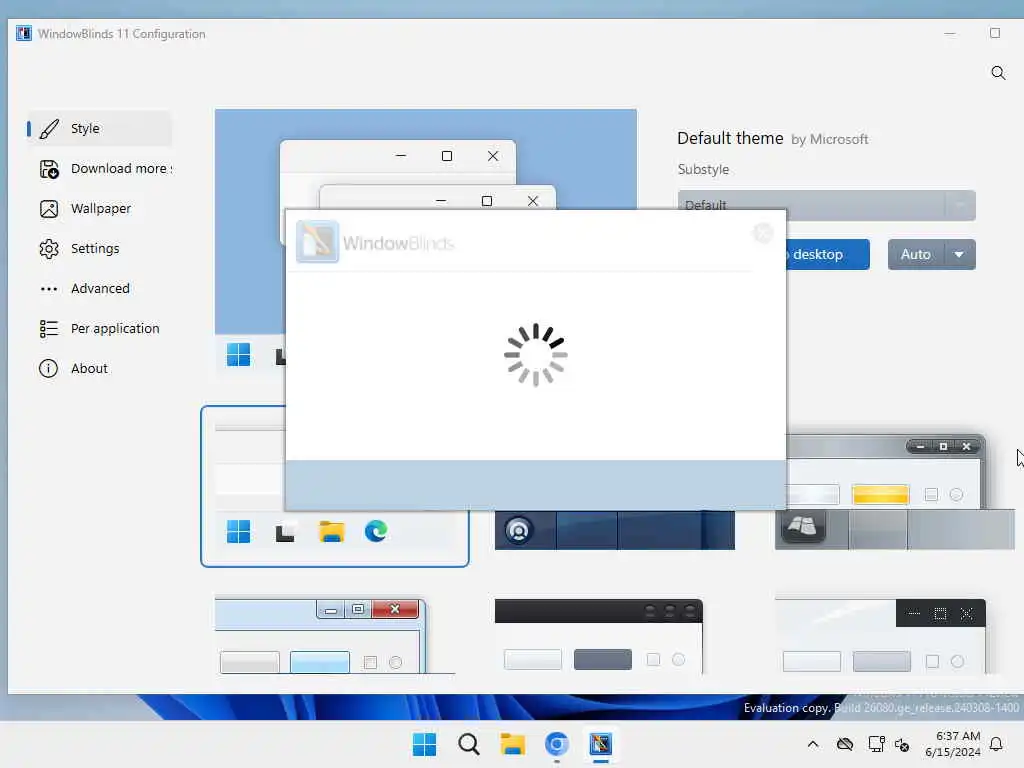Select the red close button style thumbnail
The image size is (1024, 768).
point(334,636)
